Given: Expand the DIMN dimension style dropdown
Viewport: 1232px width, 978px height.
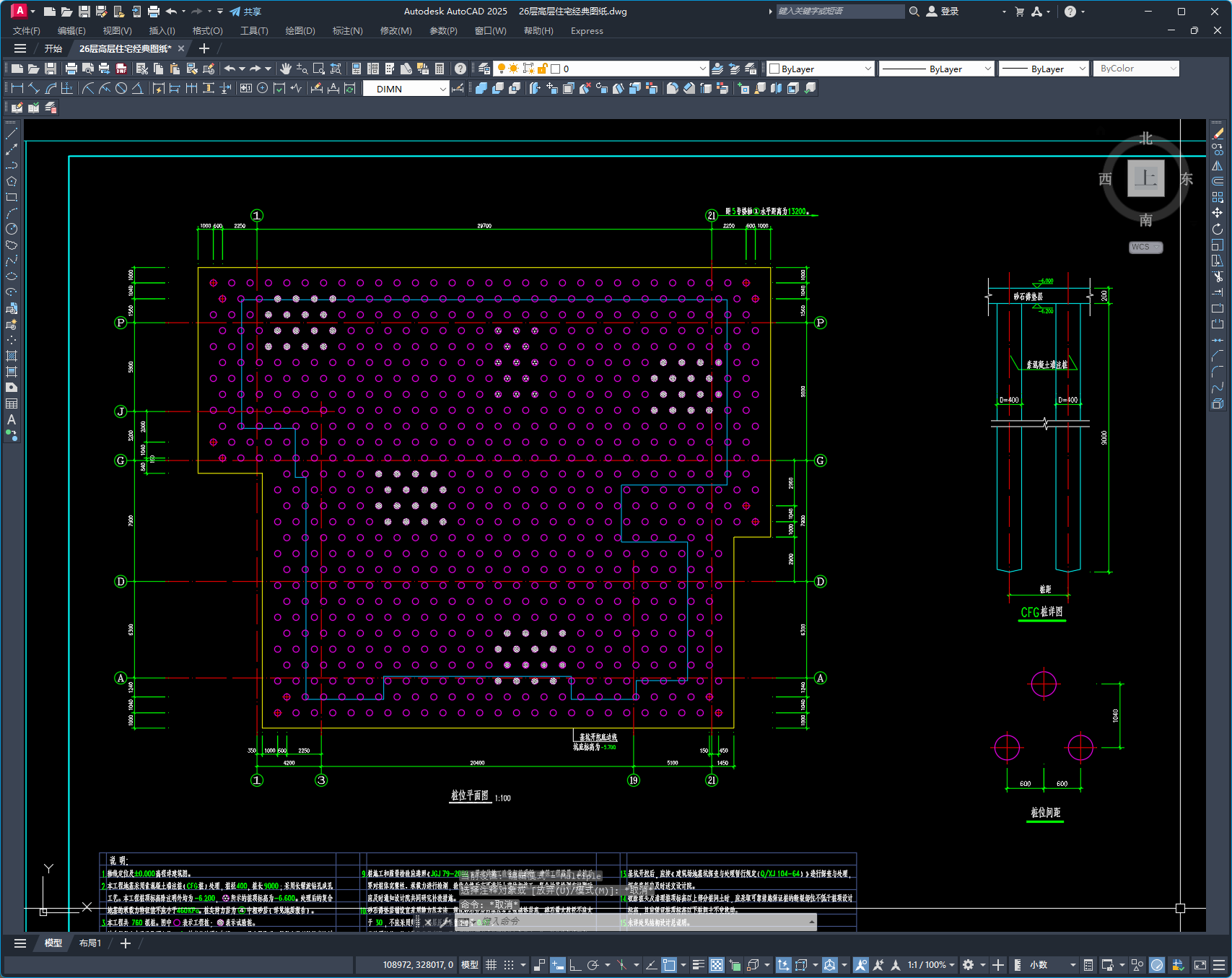Looking at the screenshot, I should coord(406,88).
